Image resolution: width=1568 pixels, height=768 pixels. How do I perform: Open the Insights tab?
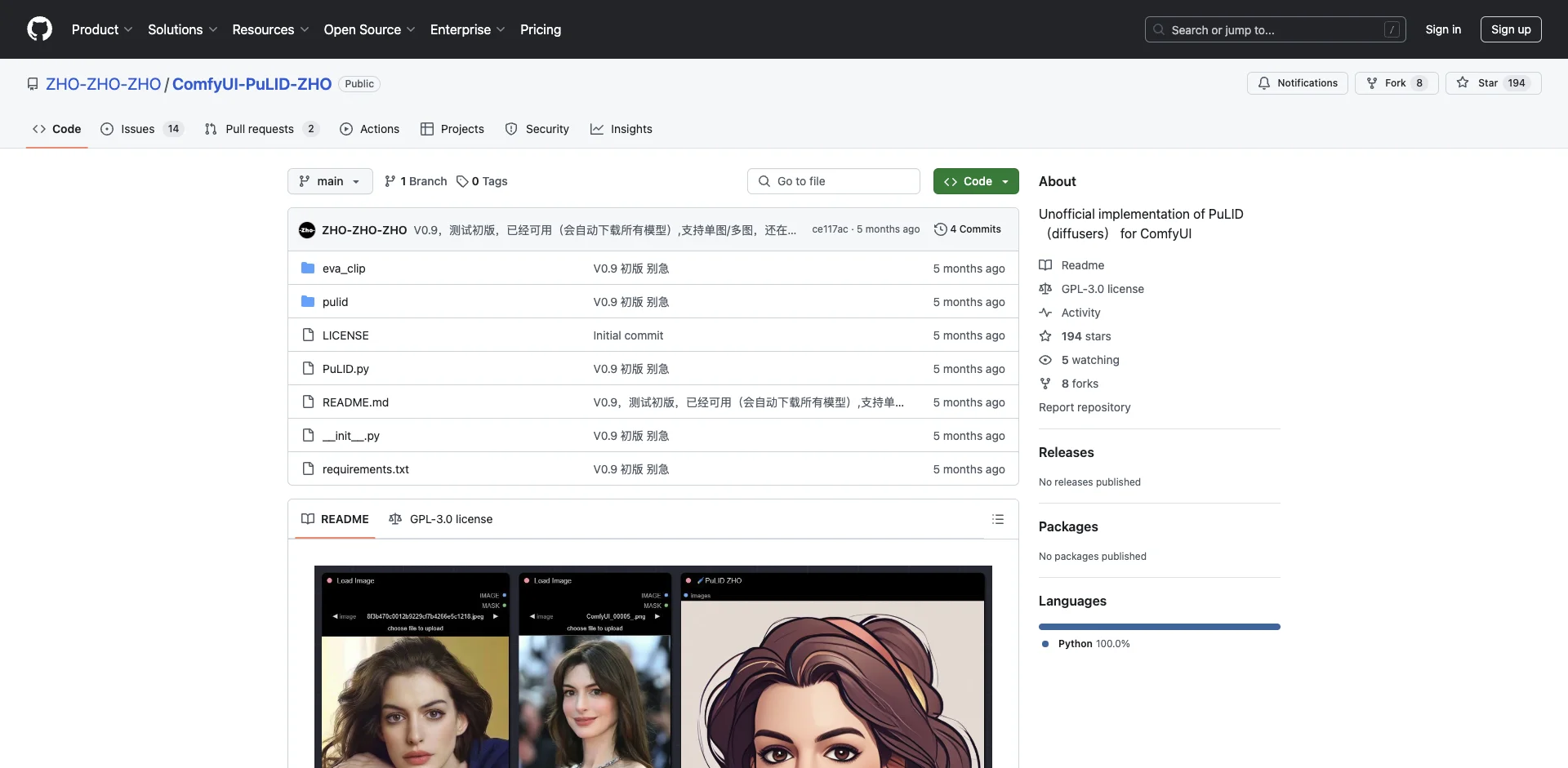[621, 129]
